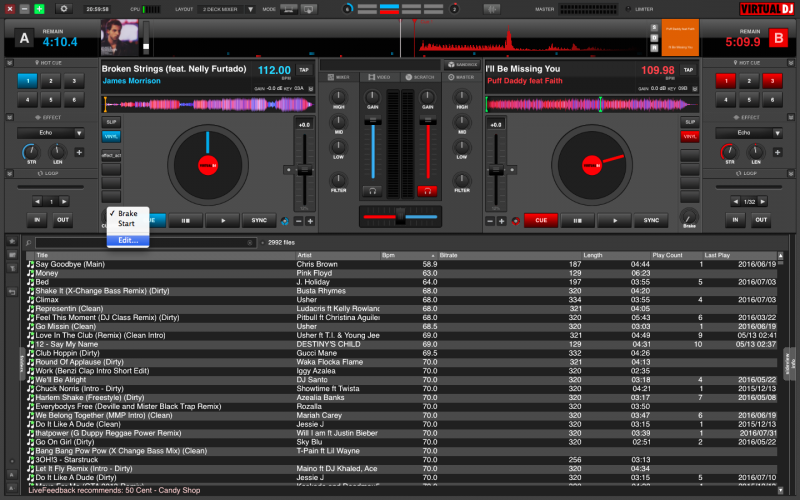The image size is (800, 500).
Task: Click deck B beat-lock icon beside CUE
Action: click(515, 221)
